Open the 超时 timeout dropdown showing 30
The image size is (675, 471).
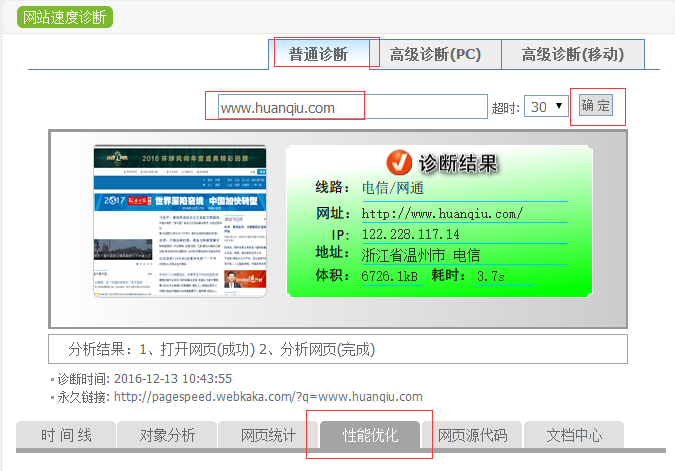point(546,106)
